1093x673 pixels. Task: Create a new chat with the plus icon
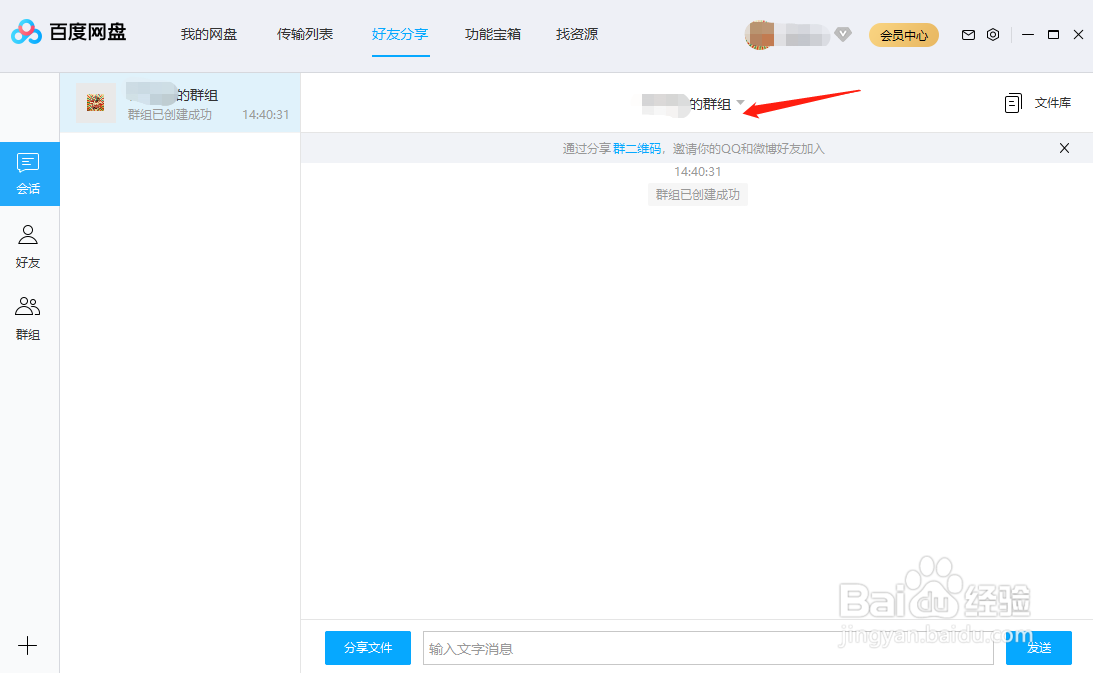tap(28, 645)
